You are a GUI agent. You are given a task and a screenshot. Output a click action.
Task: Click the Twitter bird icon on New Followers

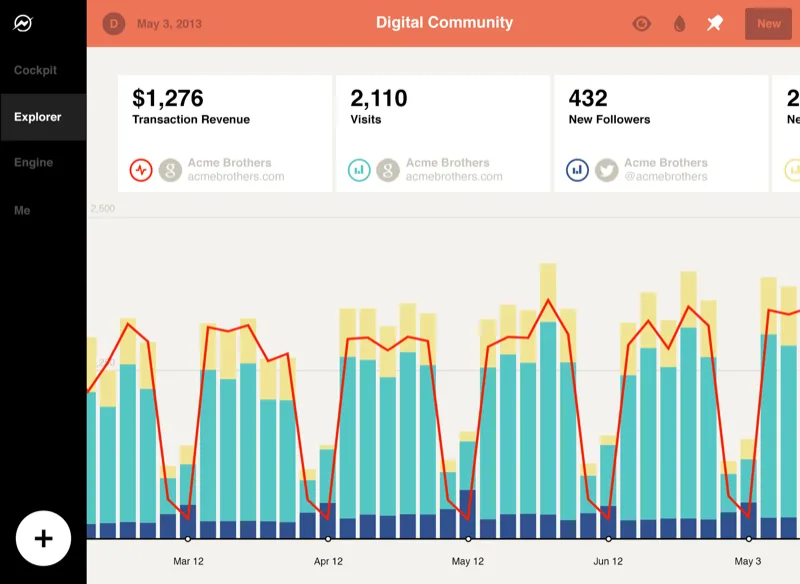pyautogui.click(x=607, y=170)
